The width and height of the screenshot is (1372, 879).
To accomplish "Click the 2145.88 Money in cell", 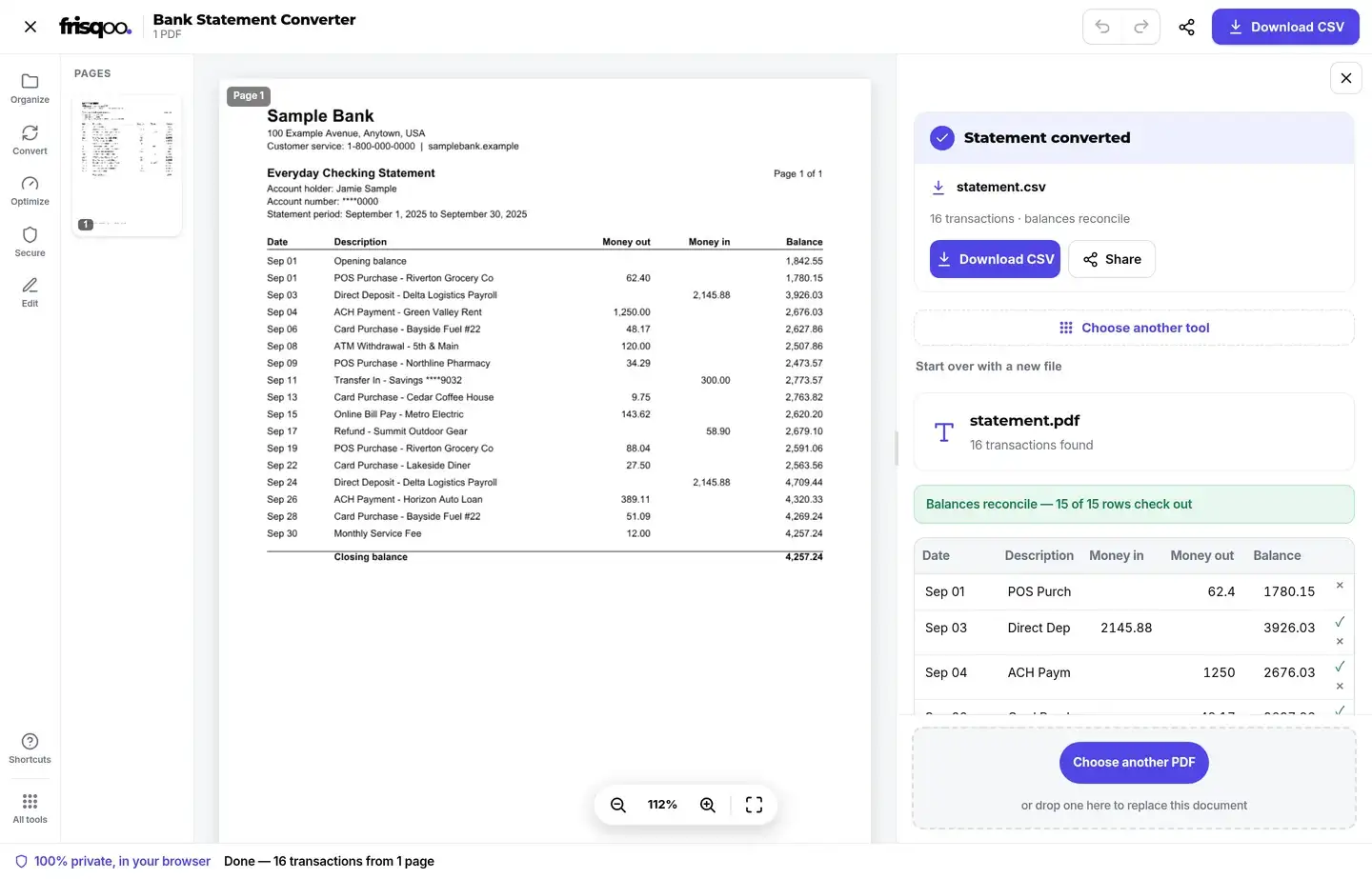I will pos(1126,628).
